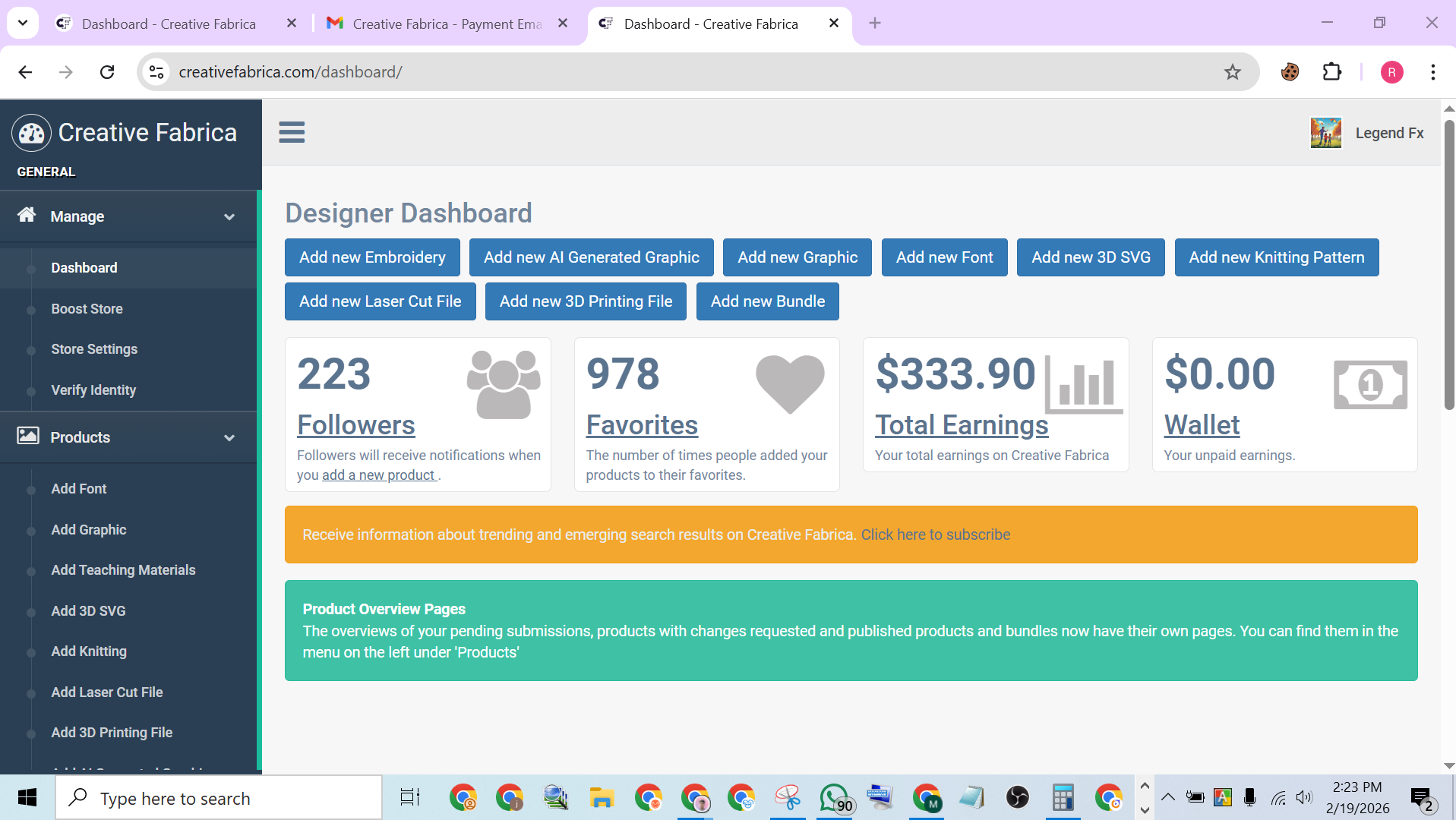
Task: Follow the Click here to subscribe link
Action: click(935, 534)
